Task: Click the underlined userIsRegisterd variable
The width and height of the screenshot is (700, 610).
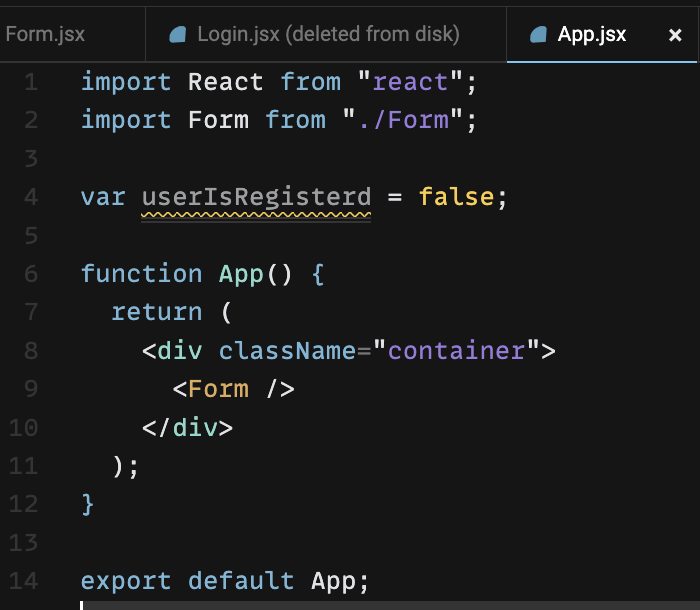Action: click(x=256, y=197)
